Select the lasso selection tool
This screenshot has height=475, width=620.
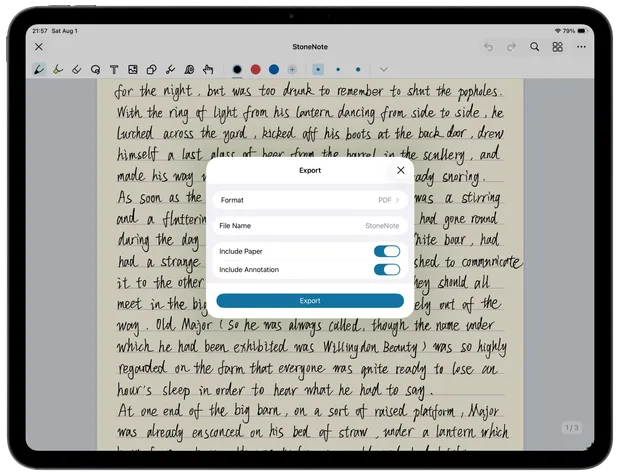95,70
